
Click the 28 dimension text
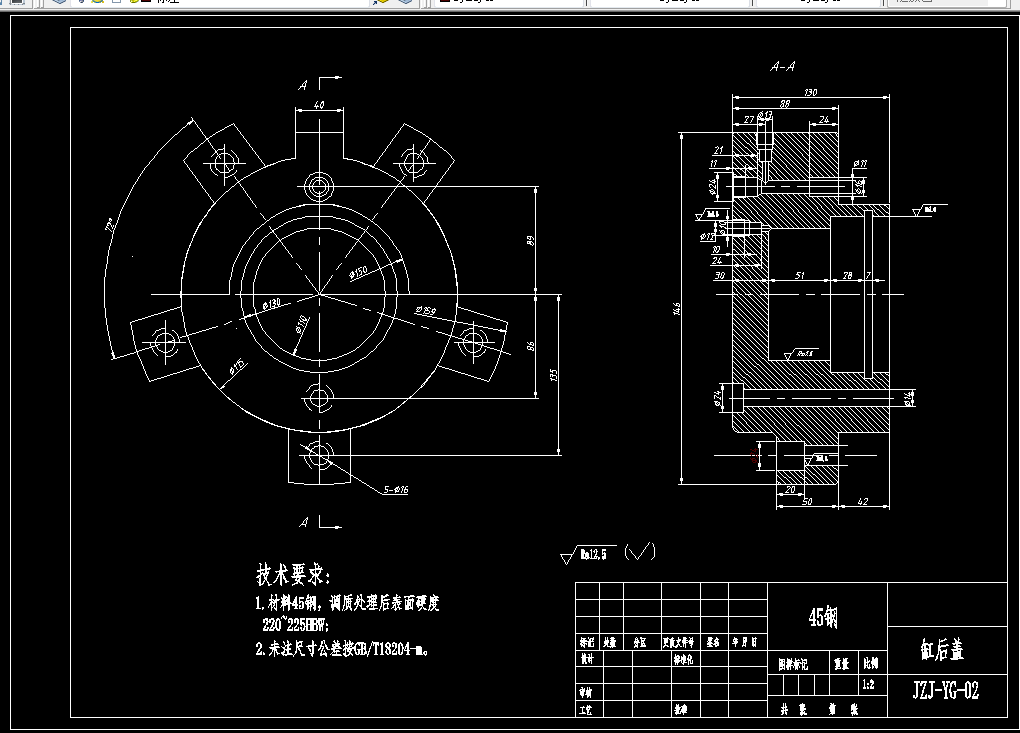point(847,276)
